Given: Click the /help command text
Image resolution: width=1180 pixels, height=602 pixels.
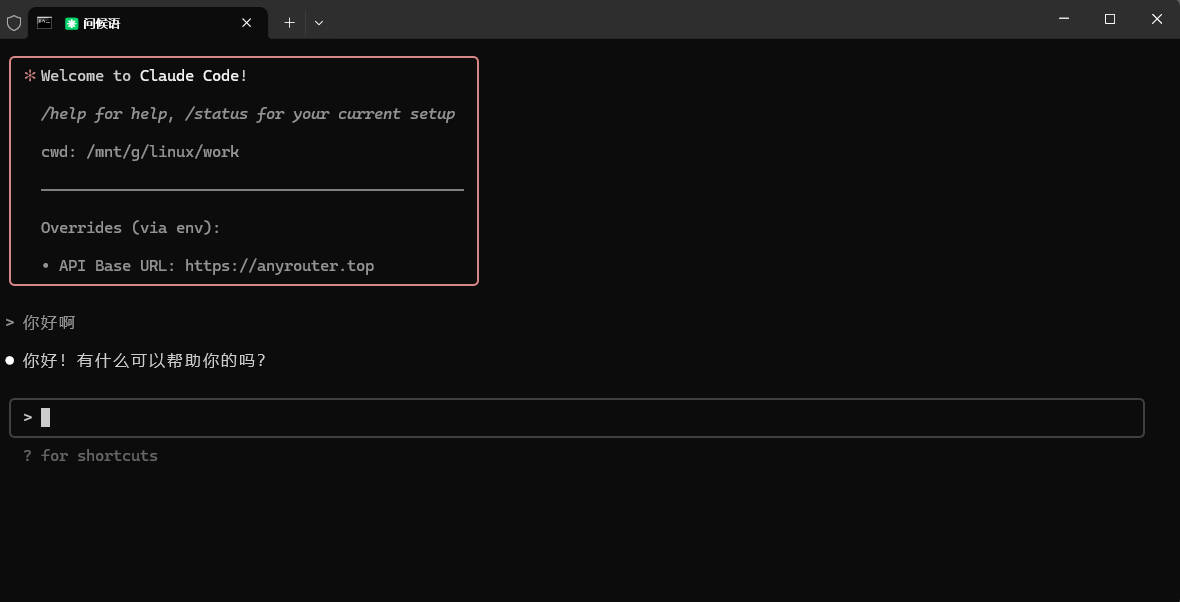Looking at the screenshot, I should click(x=62, y=113).
